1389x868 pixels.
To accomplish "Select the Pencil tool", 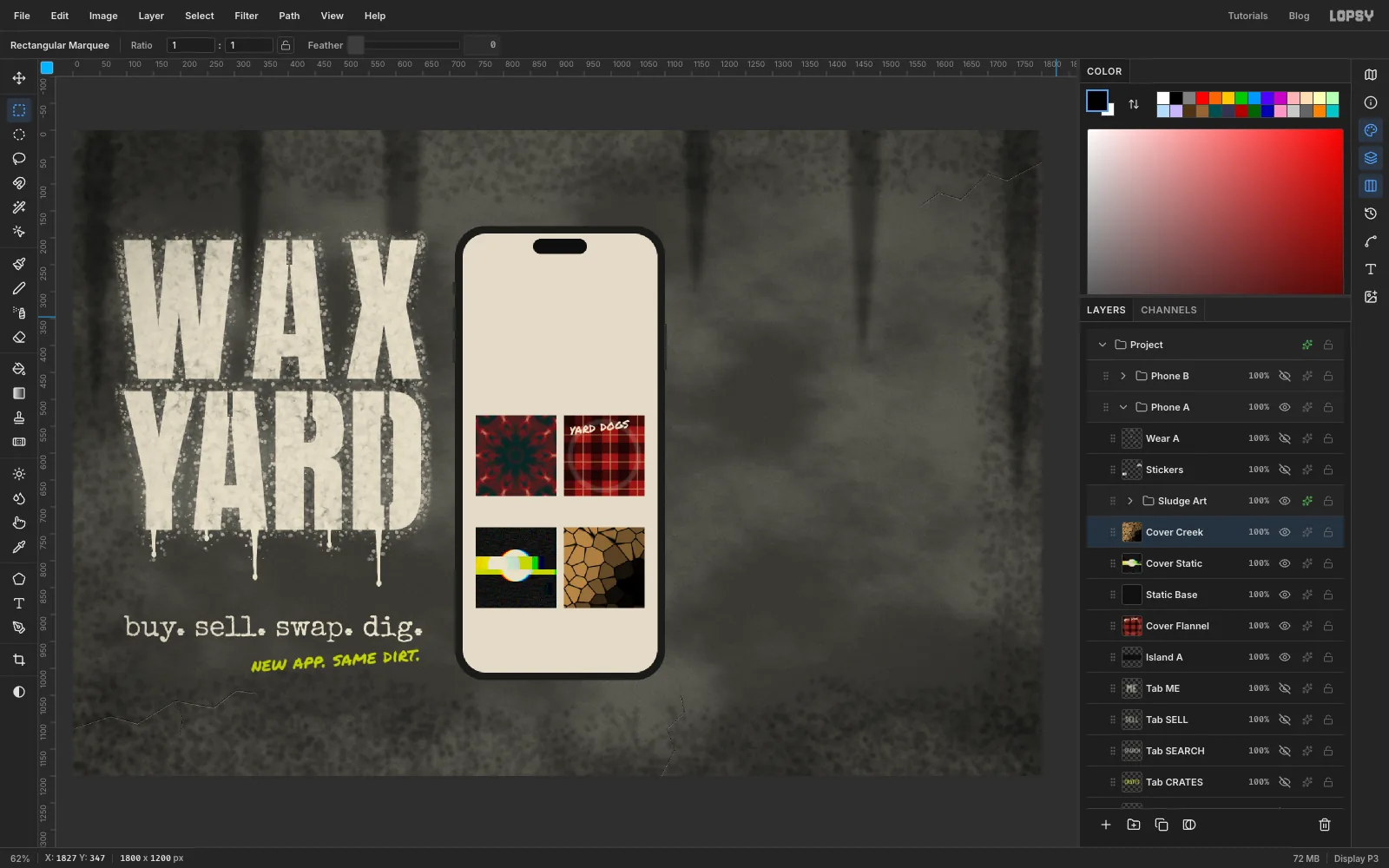I will (19, 288).
